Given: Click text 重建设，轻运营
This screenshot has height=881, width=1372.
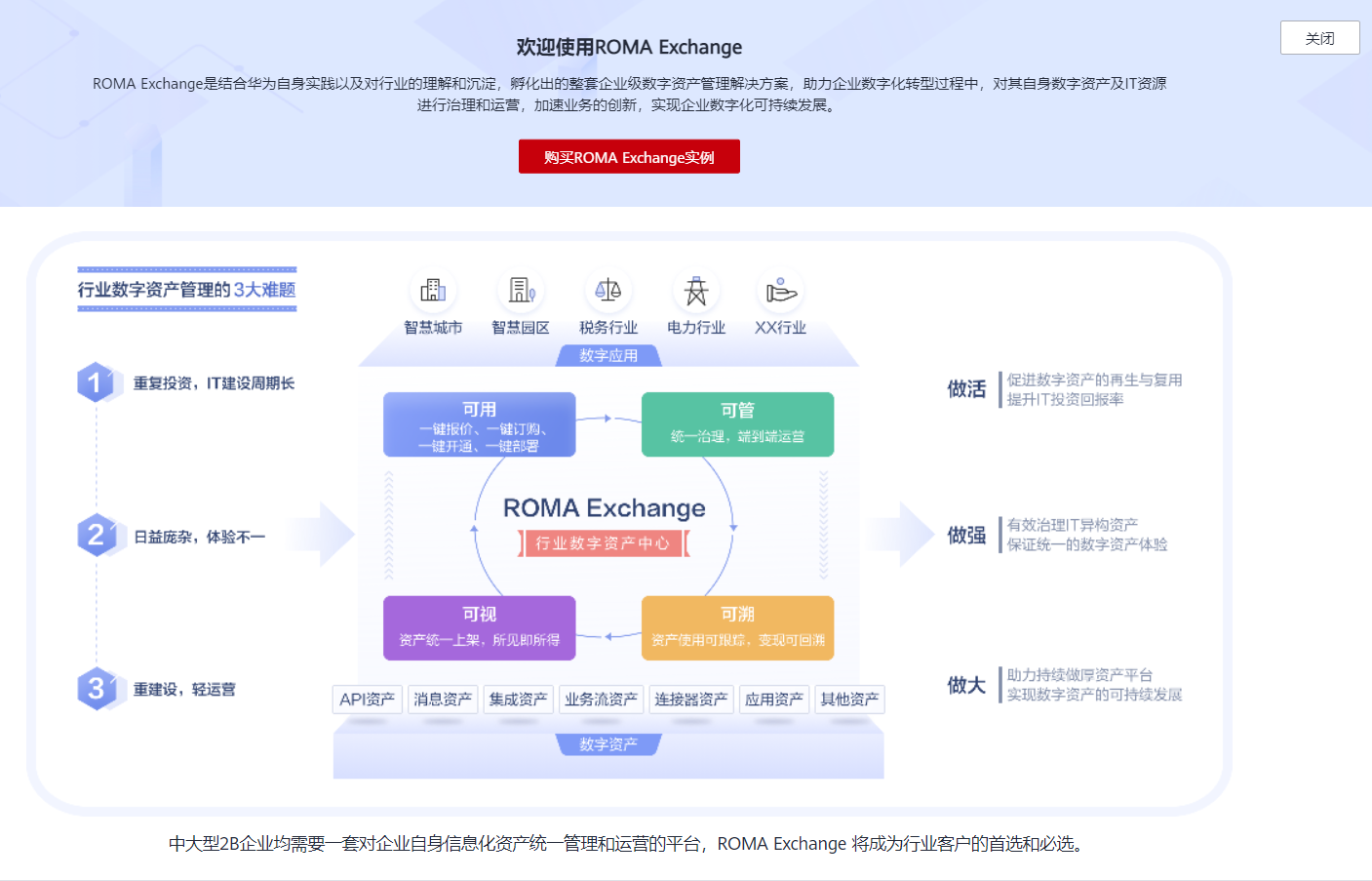Looking at the screenshot, I should [x=184, y=689].
